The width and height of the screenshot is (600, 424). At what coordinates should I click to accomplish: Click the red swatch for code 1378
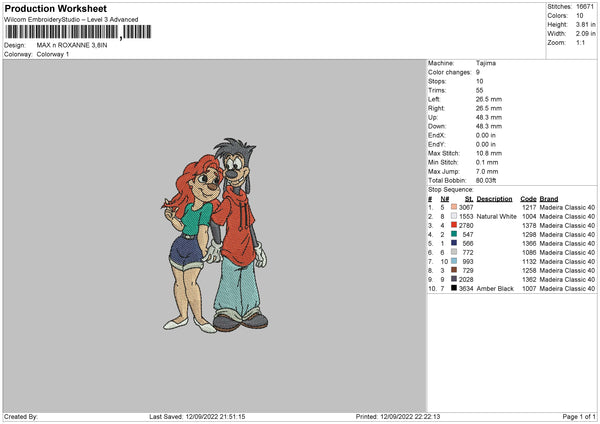tap(454, 225)
